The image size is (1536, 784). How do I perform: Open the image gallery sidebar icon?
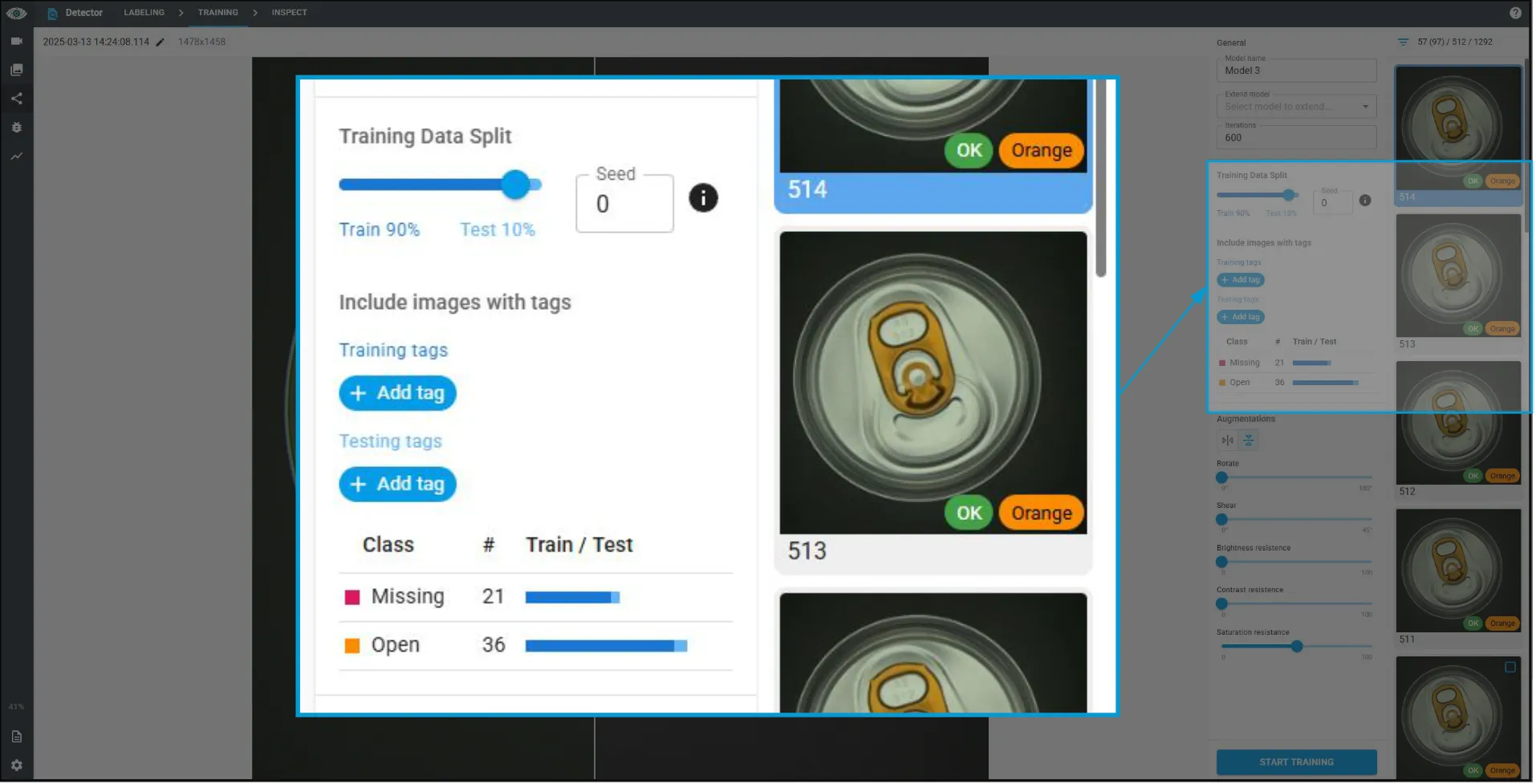(x=16, y=69)
